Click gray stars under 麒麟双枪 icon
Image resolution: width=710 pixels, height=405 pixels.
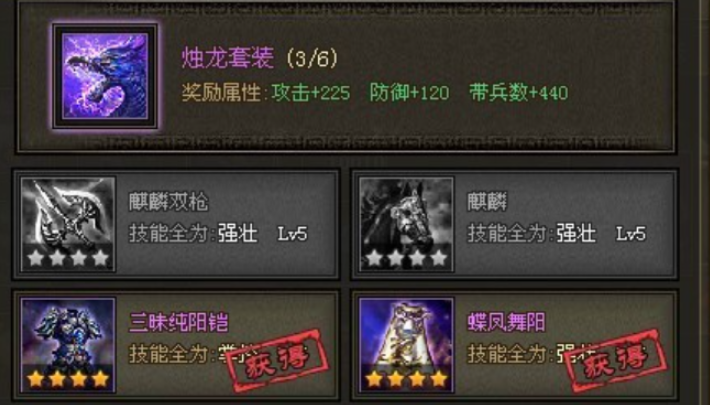[68, 258]
